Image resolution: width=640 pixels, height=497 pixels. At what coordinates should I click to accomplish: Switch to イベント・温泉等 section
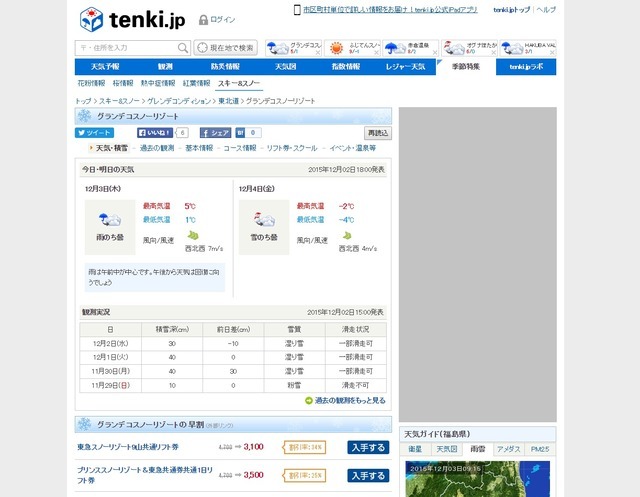pyautogui.click(x=353, y=148)
